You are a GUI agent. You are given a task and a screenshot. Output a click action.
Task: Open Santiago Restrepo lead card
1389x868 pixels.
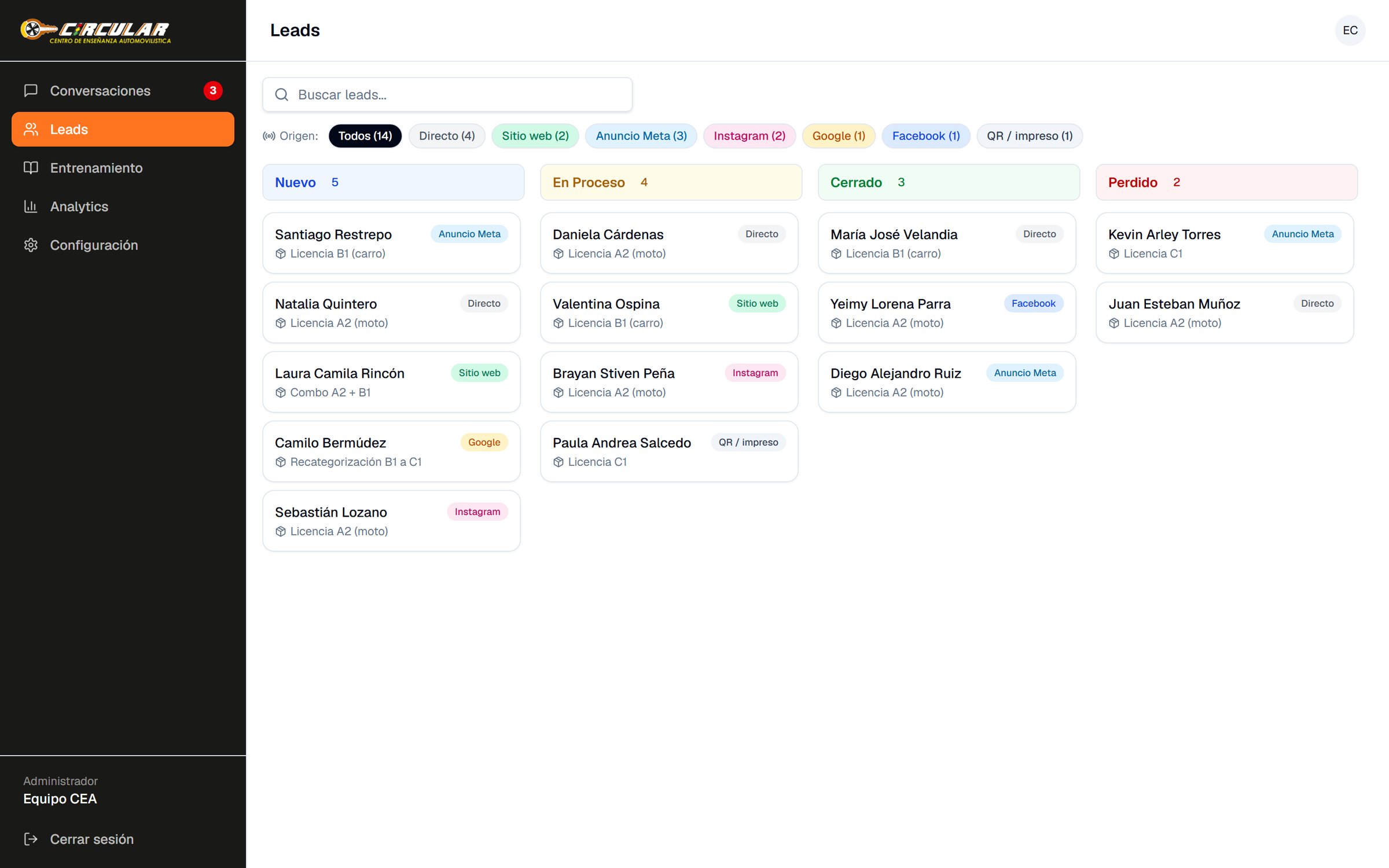click(x=391, y=243)
